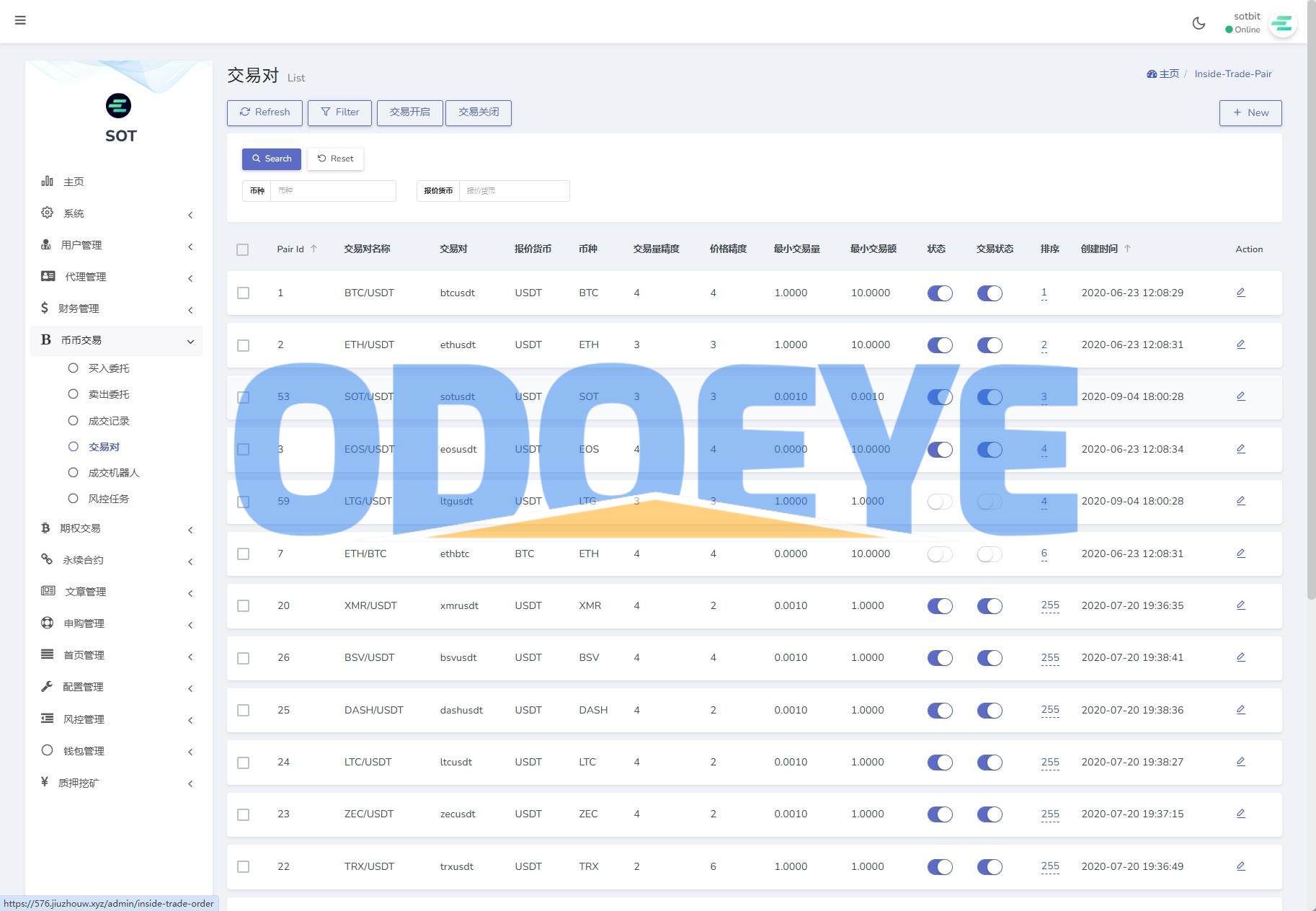Check the TRX/USDT row checkbox
This screenshot has height=911, width=1316.
point(244,867)
